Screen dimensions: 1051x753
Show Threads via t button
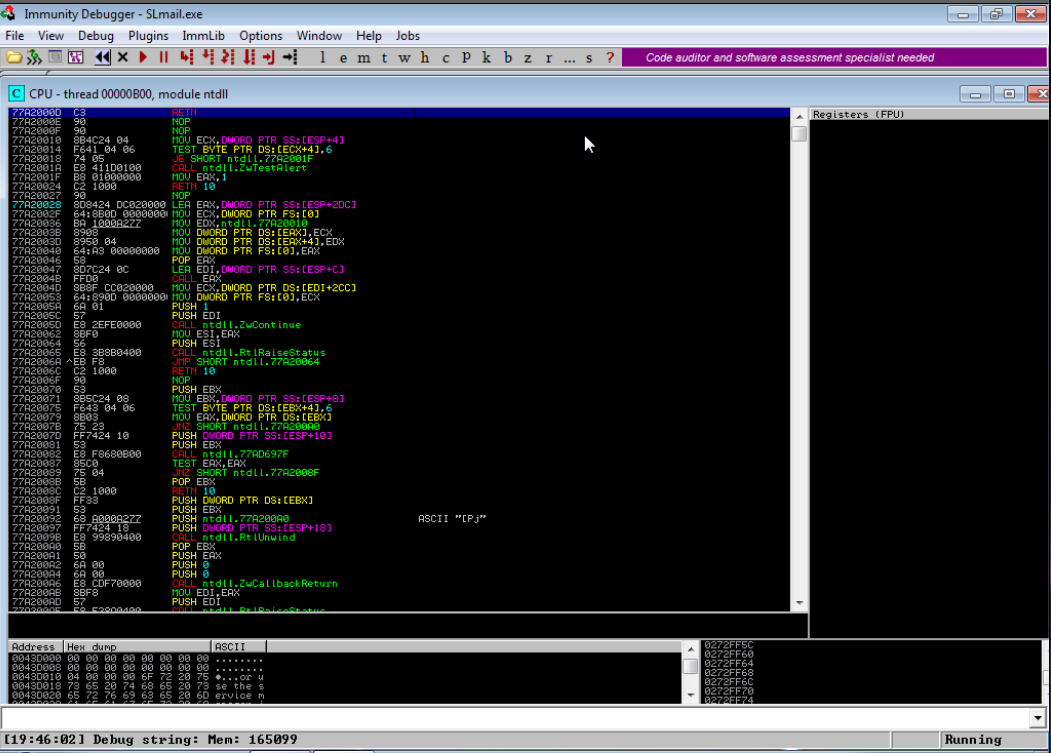pyautogui.click(x=384, y=58)
